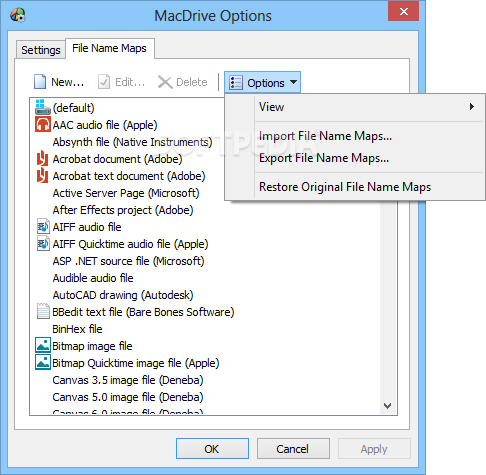The image size is (486, 475).
Task: Click the drive icon next to (default)
Action: coord(43,107)
